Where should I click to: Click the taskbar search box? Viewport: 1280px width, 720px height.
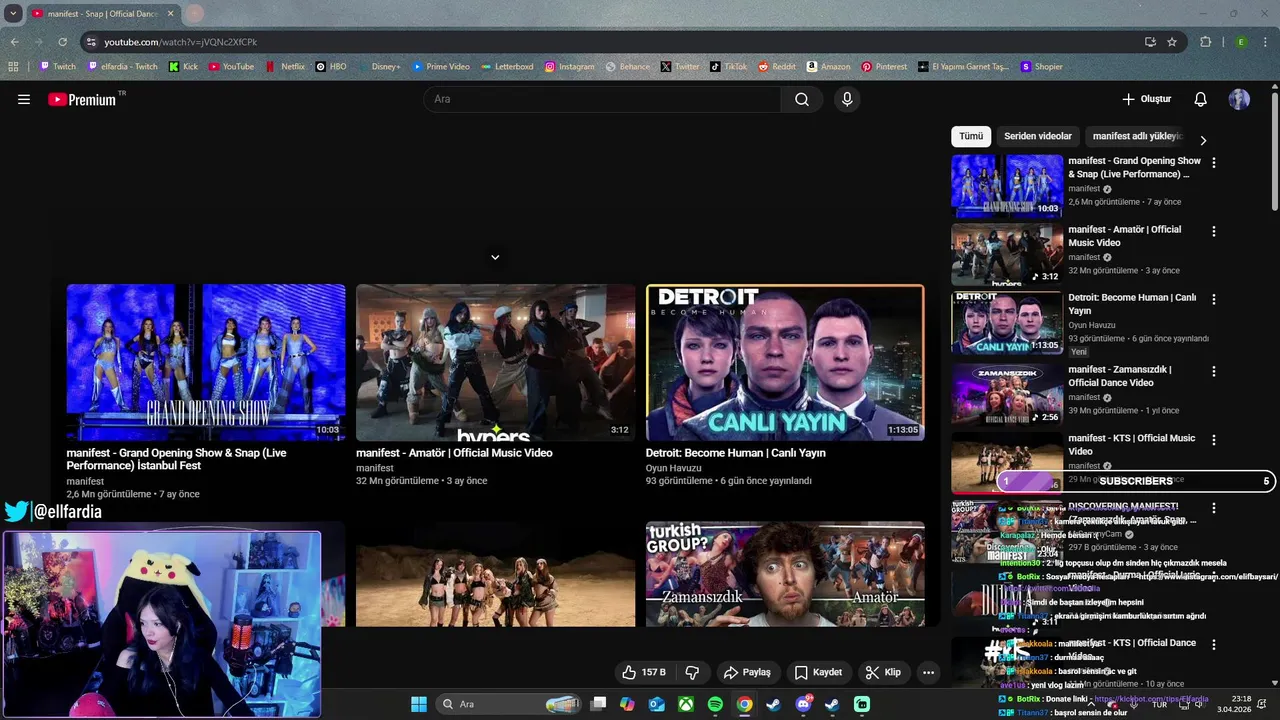click(511, 704)
